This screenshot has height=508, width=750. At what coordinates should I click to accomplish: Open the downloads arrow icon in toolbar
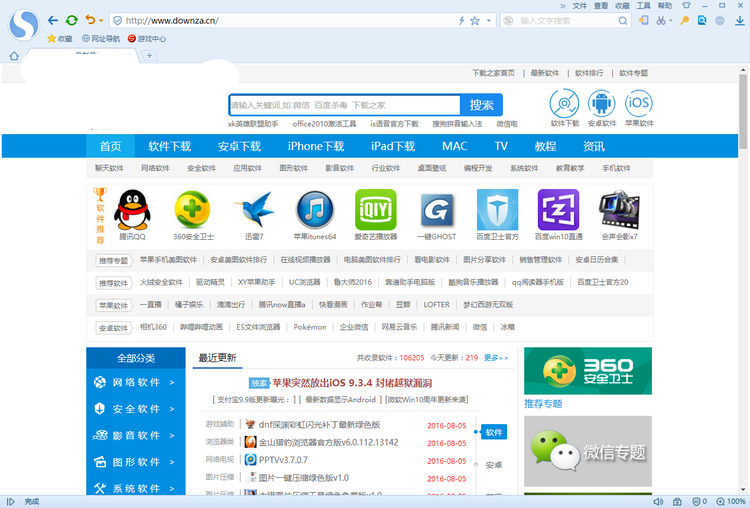739,21
